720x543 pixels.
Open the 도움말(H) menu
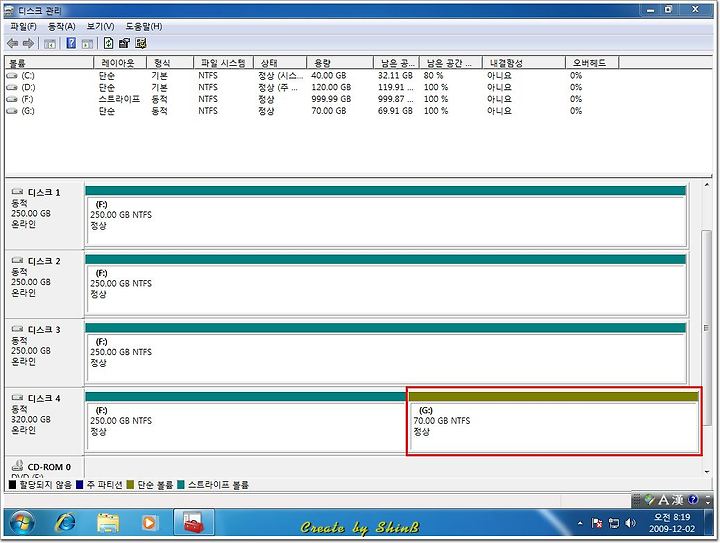(x=144, y=27)
